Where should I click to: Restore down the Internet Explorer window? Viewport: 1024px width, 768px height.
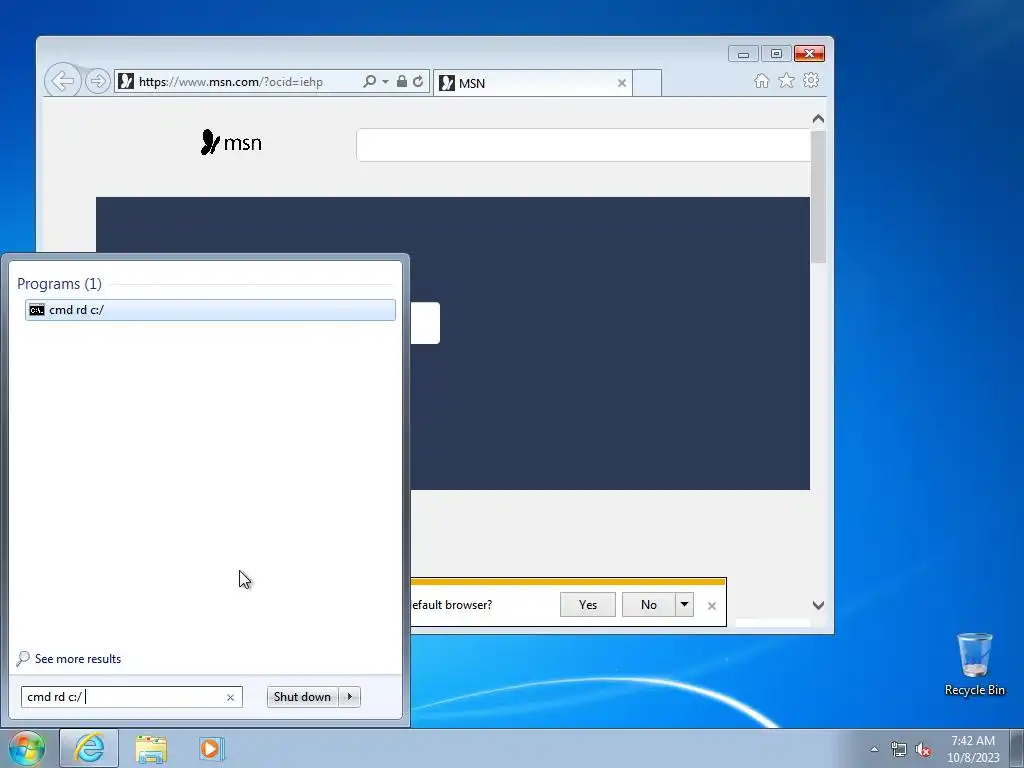(776, 54)
